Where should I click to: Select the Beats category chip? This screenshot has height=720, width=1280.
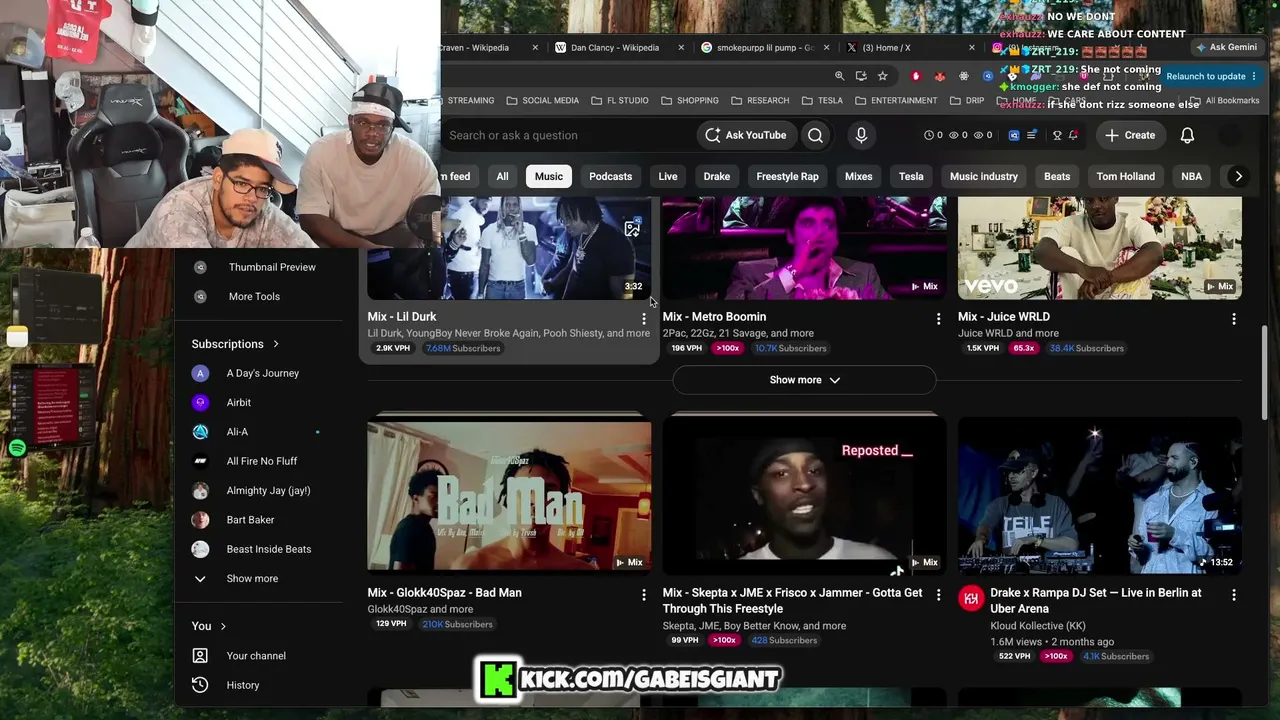coord(1057,176)
